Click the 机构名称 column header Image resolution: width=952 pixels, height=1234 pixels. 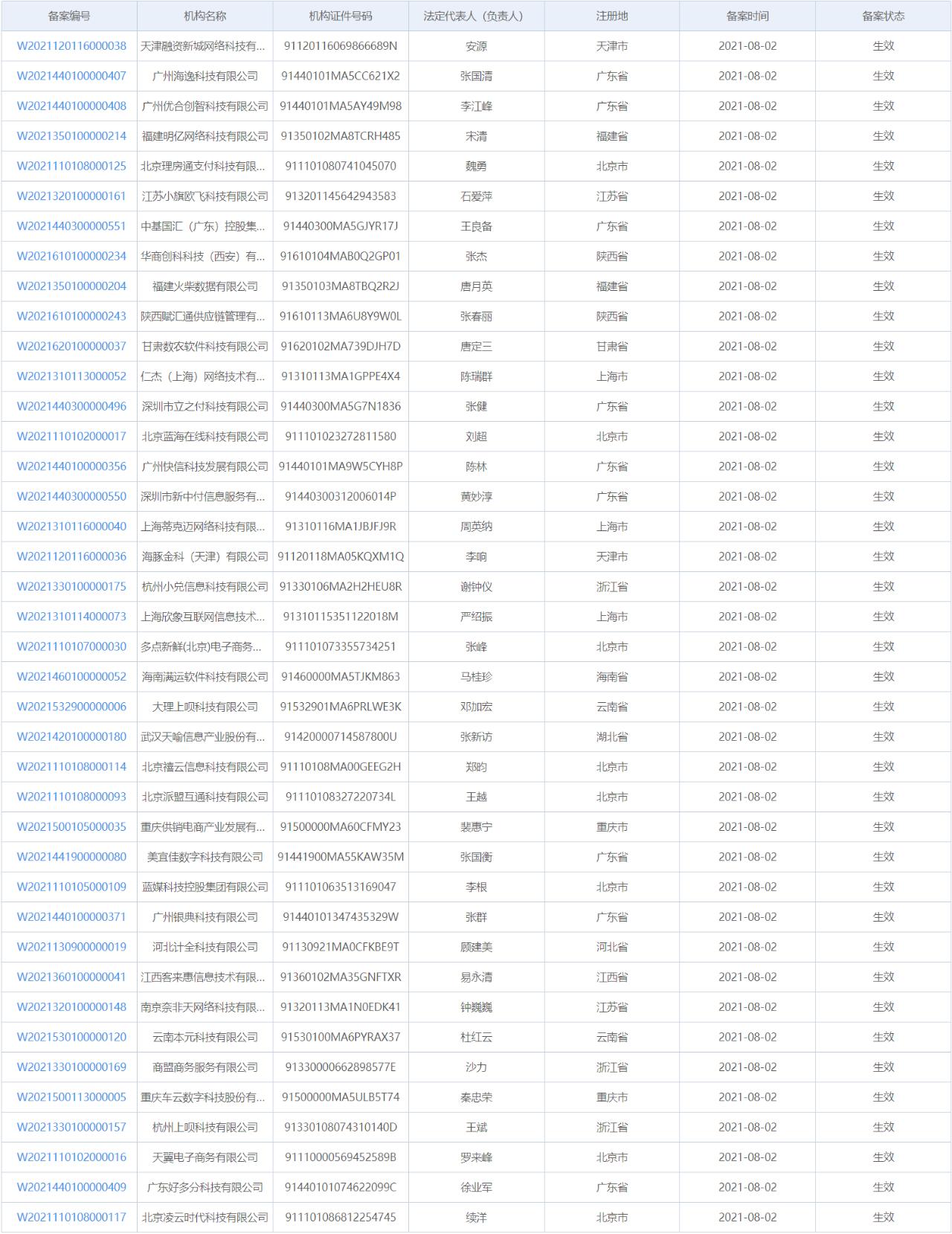(x=205, y=16)
